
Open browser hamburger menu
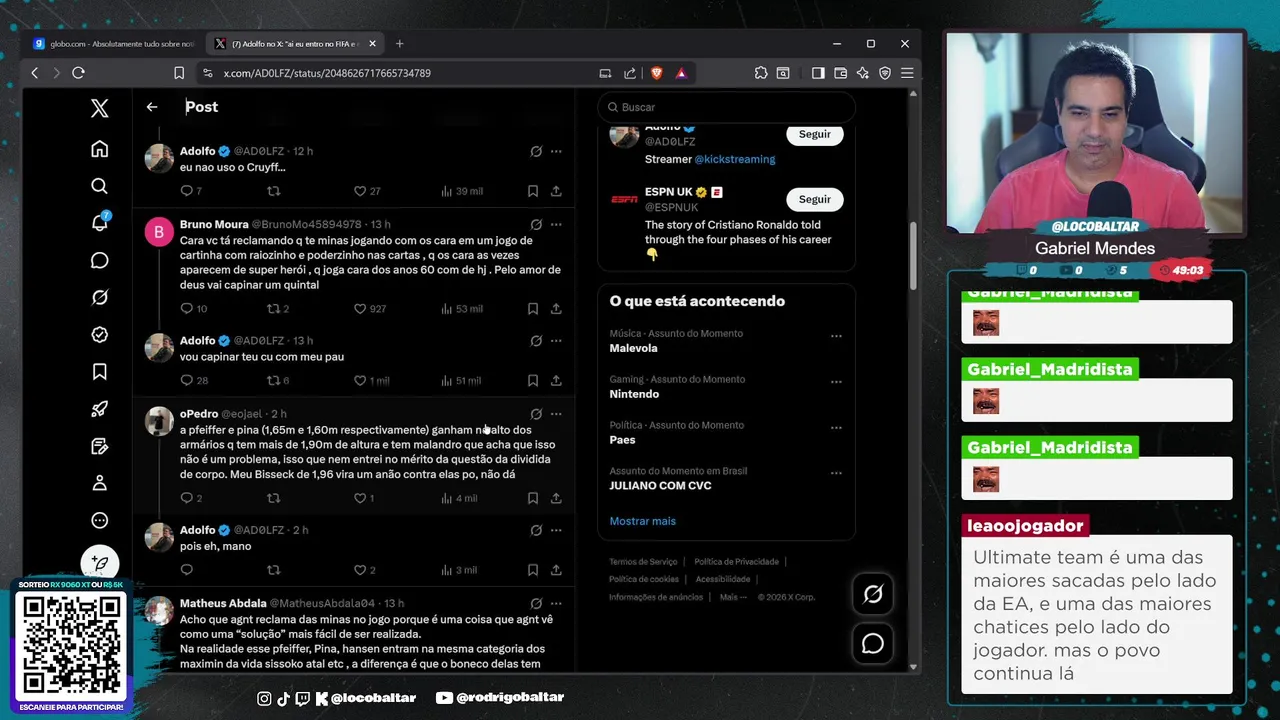pyautogui.click(x=907, y=73)
